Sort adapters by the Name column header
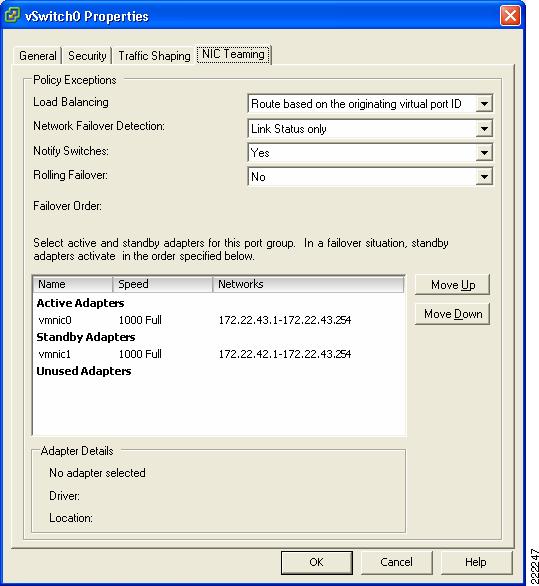539x586 pixels. [73, 284]
